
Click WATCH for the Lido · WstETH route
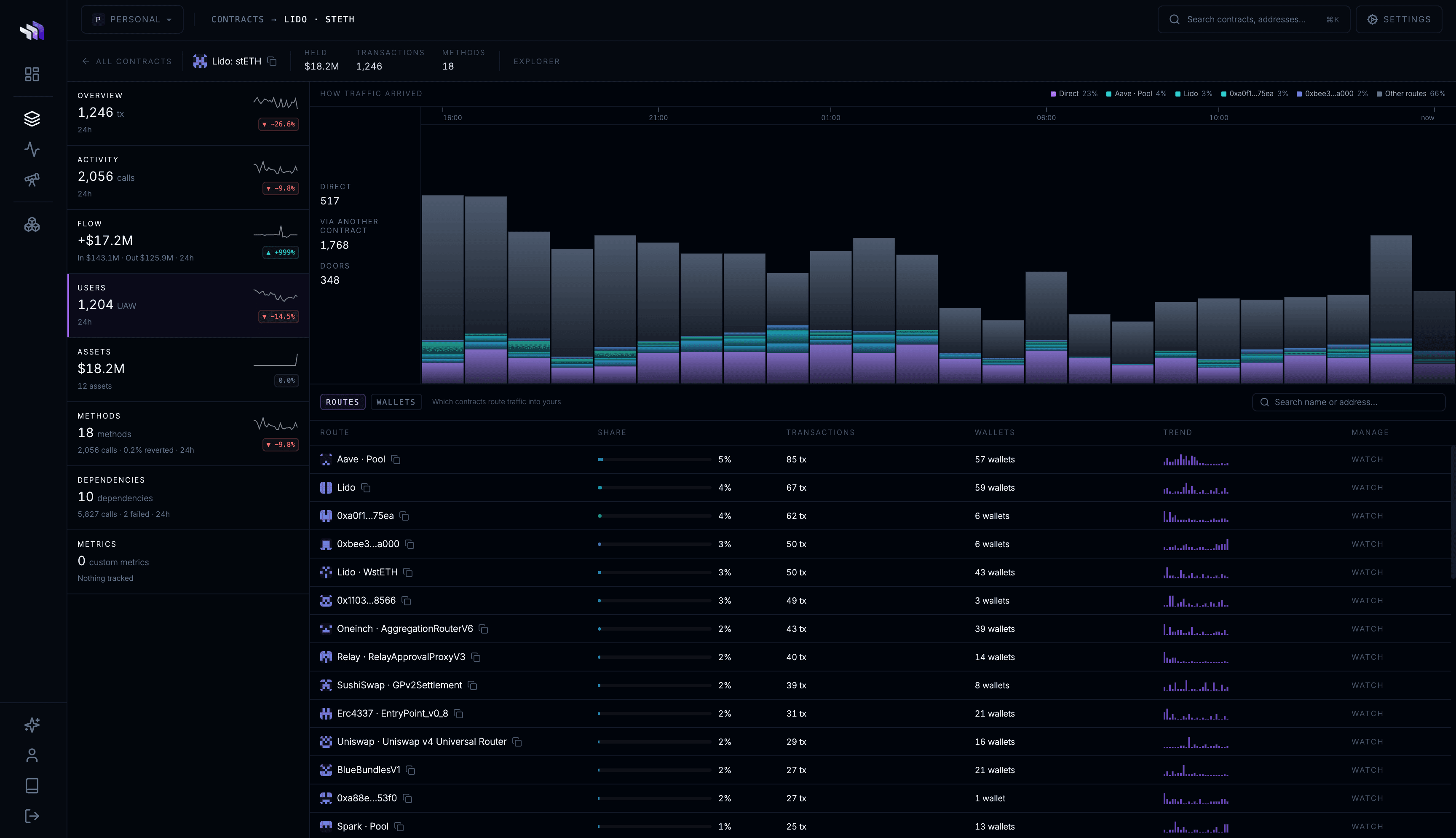click(1367, 572)
